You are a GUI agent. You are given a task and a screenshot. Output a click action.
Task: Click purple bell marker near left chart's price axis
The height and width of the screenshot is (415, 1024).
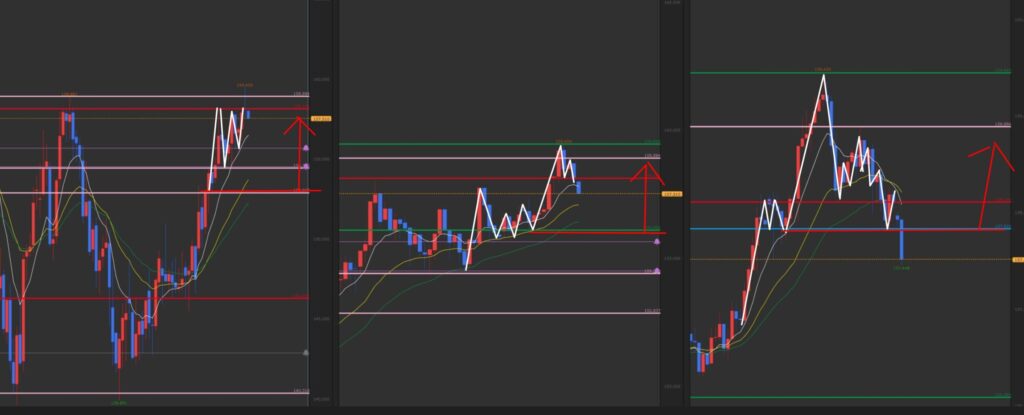305,147
